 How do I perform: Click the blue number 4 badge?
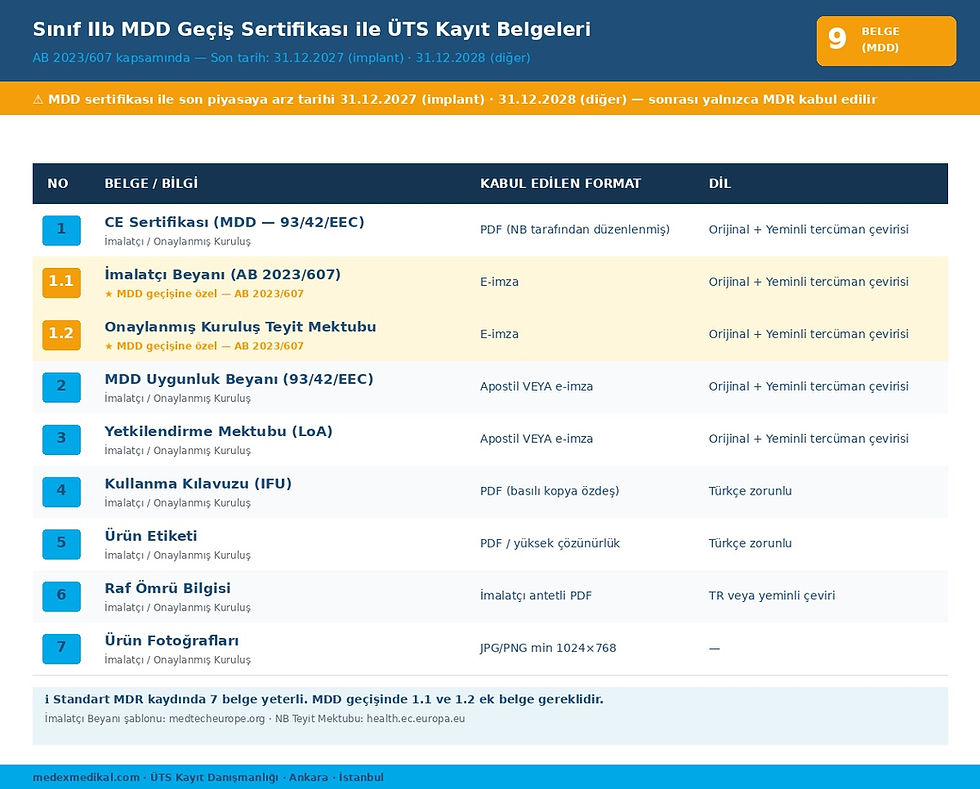61,491
